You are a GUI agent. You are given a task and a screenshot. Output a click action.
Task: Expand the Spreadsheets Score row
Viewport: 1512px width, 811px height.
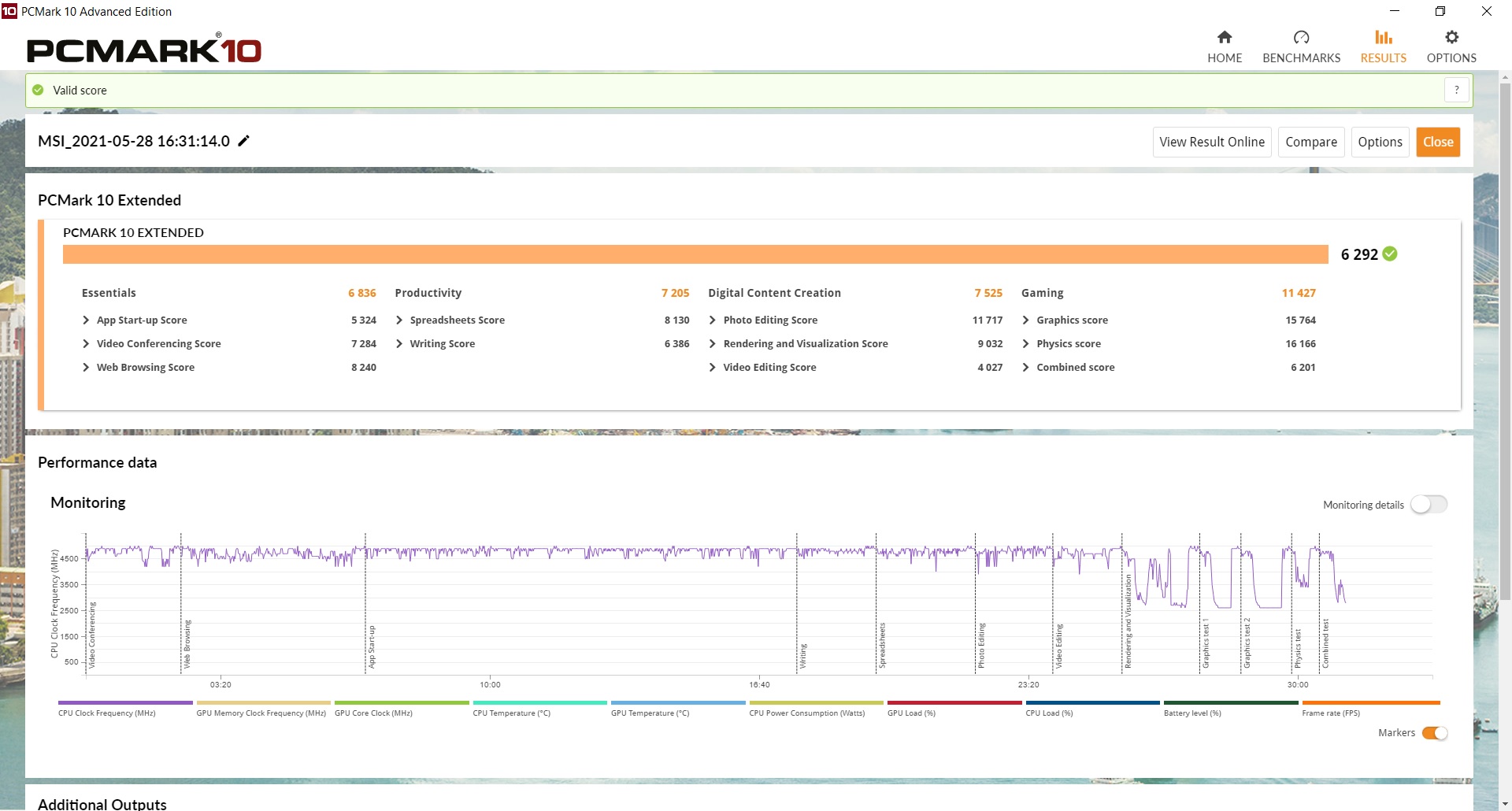point(399,320)
